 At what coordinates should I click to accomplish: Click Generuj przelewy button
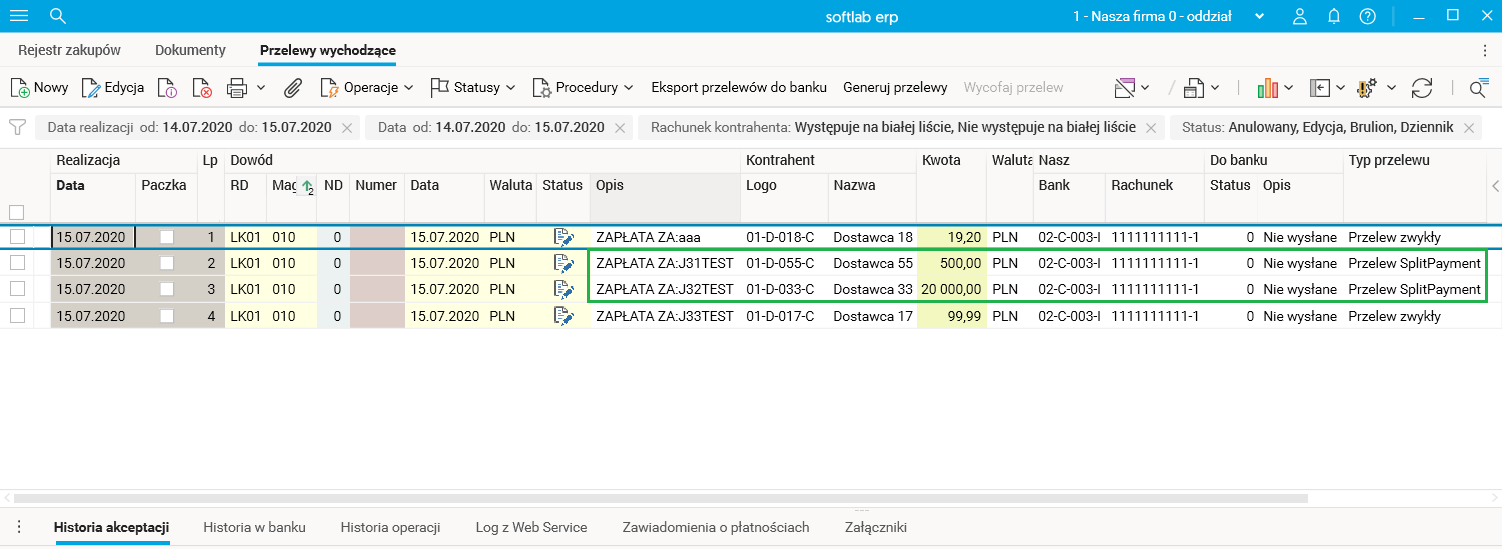point(895,88)
